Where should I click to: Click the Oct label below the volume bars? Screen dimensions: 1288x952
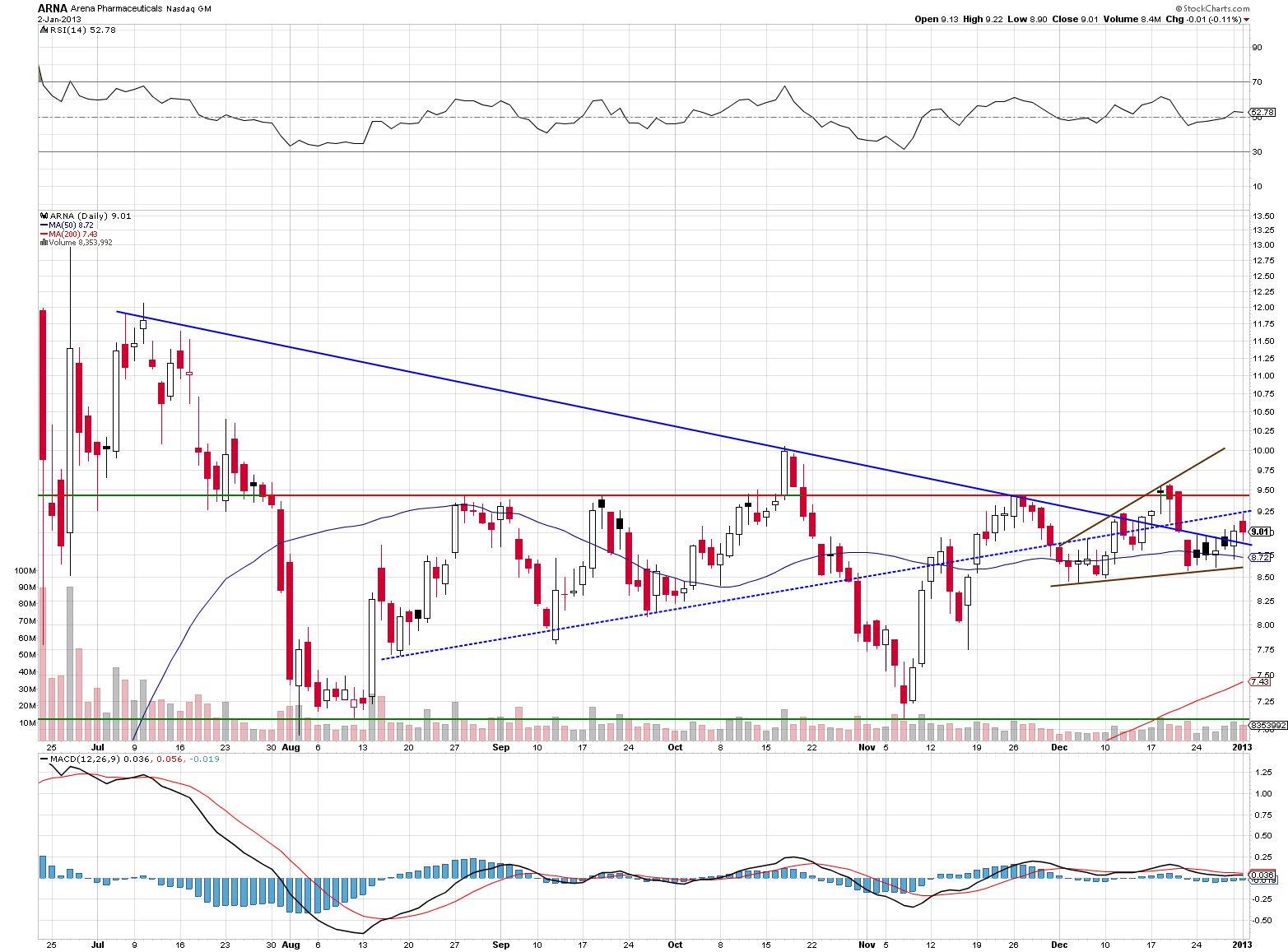675,747
